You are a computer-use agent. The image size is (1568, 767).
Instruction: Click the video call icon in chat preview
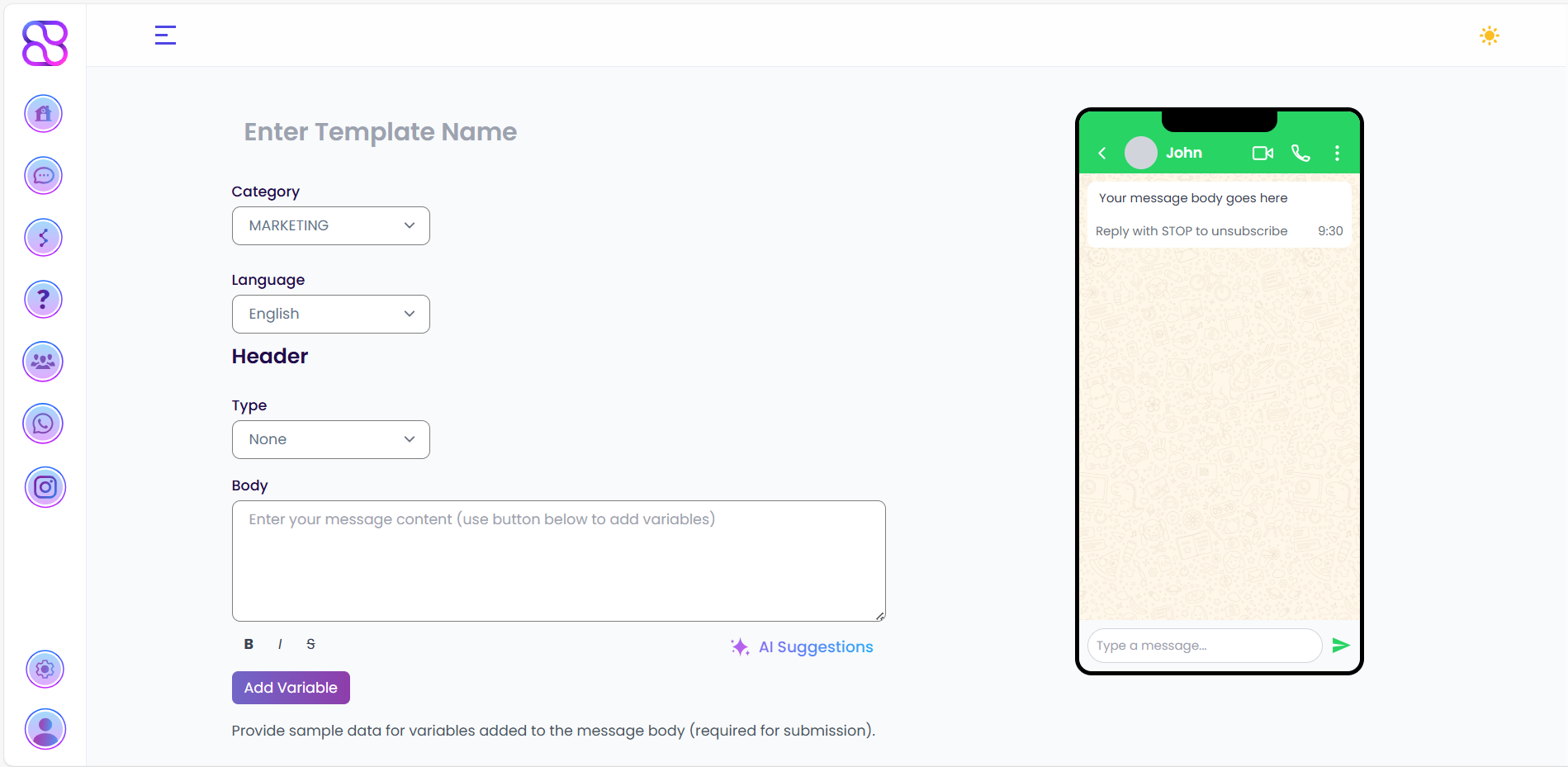click(1262, 153)
